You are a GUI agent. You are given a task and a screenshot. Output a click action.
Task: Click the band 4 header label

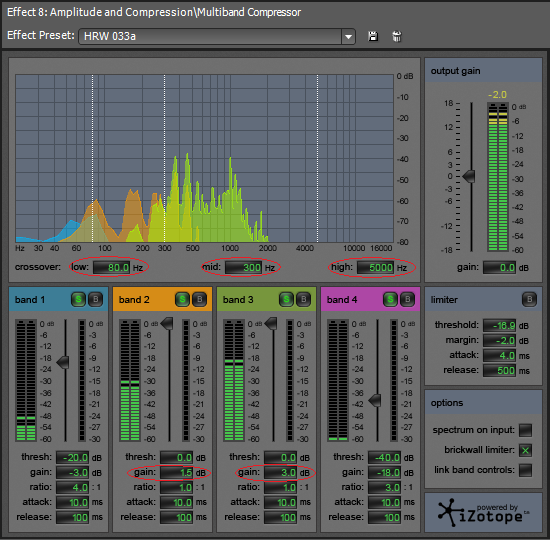point(342,300)
